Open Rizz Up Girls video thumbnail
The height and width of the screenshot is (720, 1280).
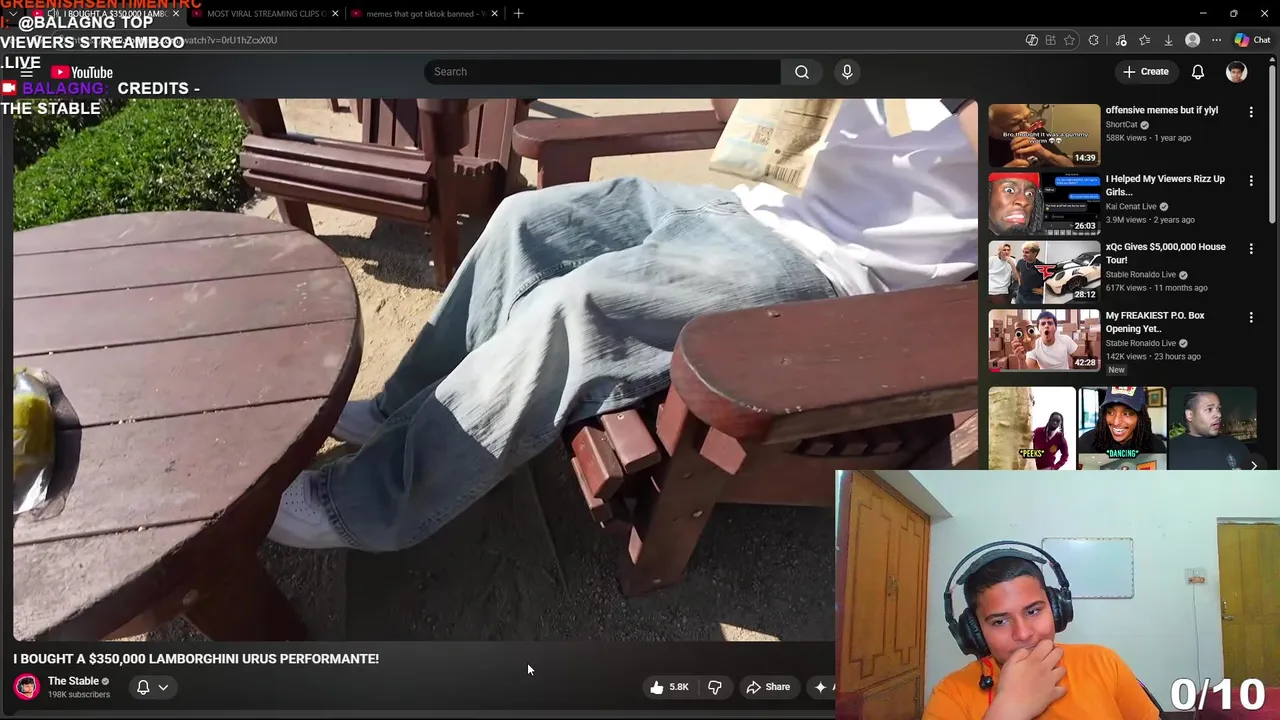[1044, 203]
